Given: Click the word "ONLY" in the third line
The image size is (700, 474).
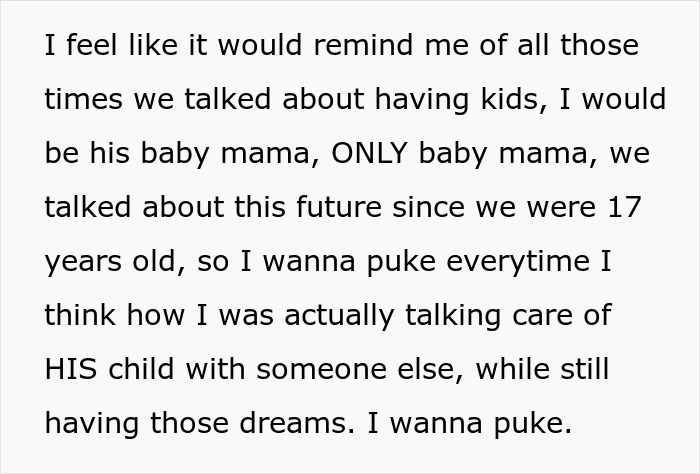Looking at the screenshot, I should click(x=369, y=153).
